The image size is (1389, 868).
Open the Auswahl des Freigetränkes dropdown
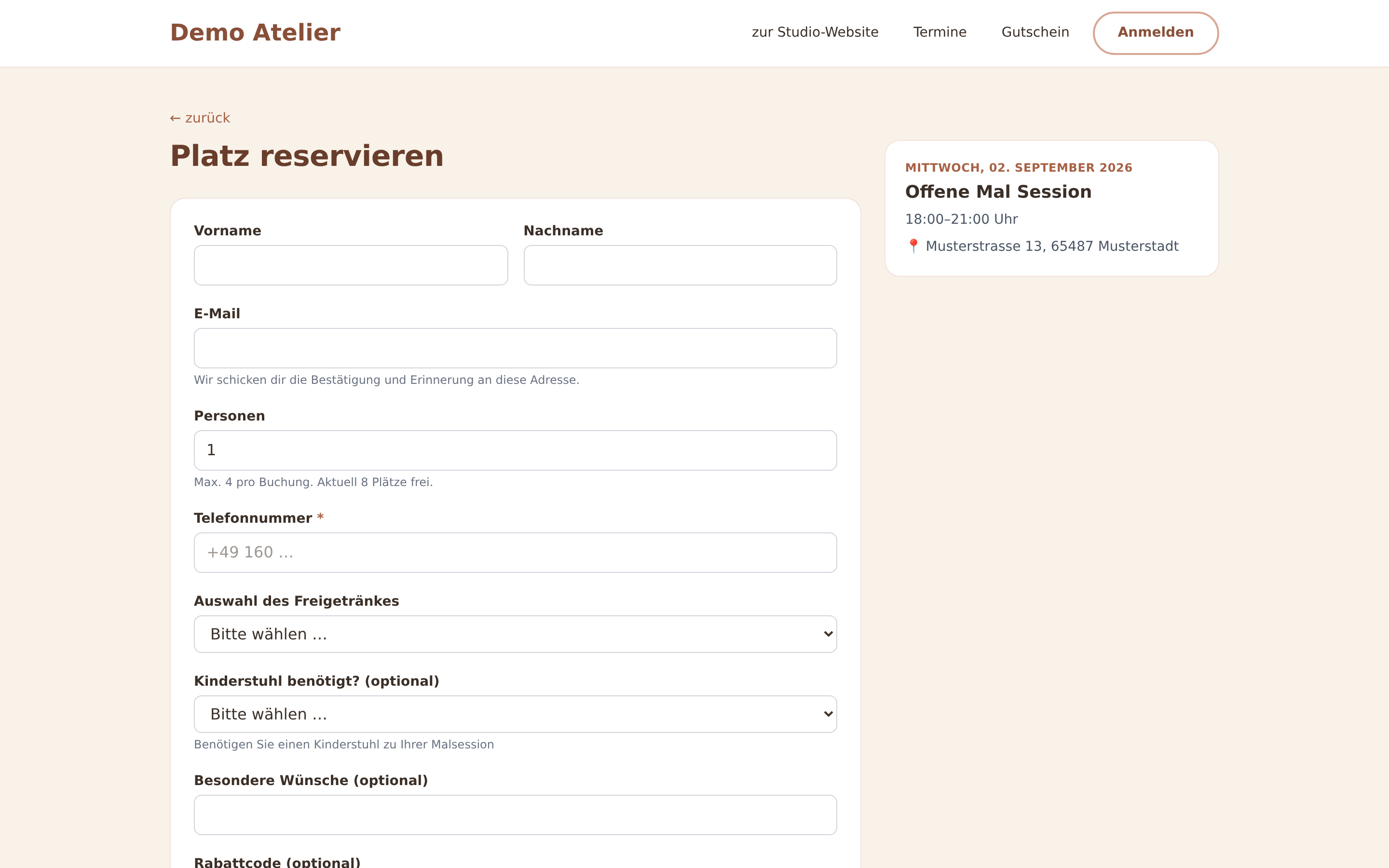[516, 634]
